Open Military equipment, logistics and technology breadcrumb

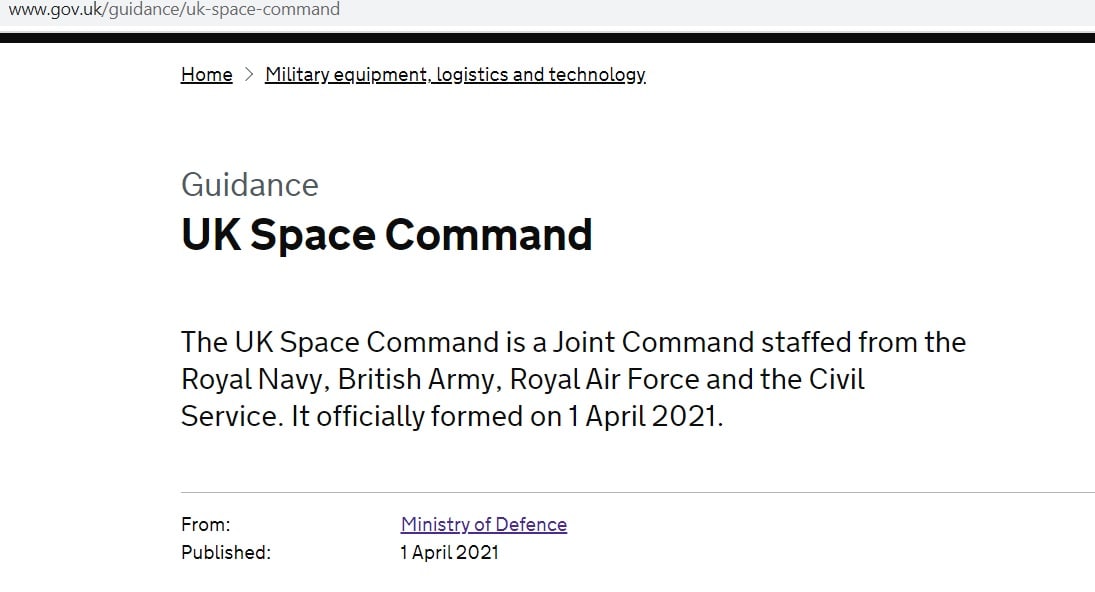tap(455, 75)
